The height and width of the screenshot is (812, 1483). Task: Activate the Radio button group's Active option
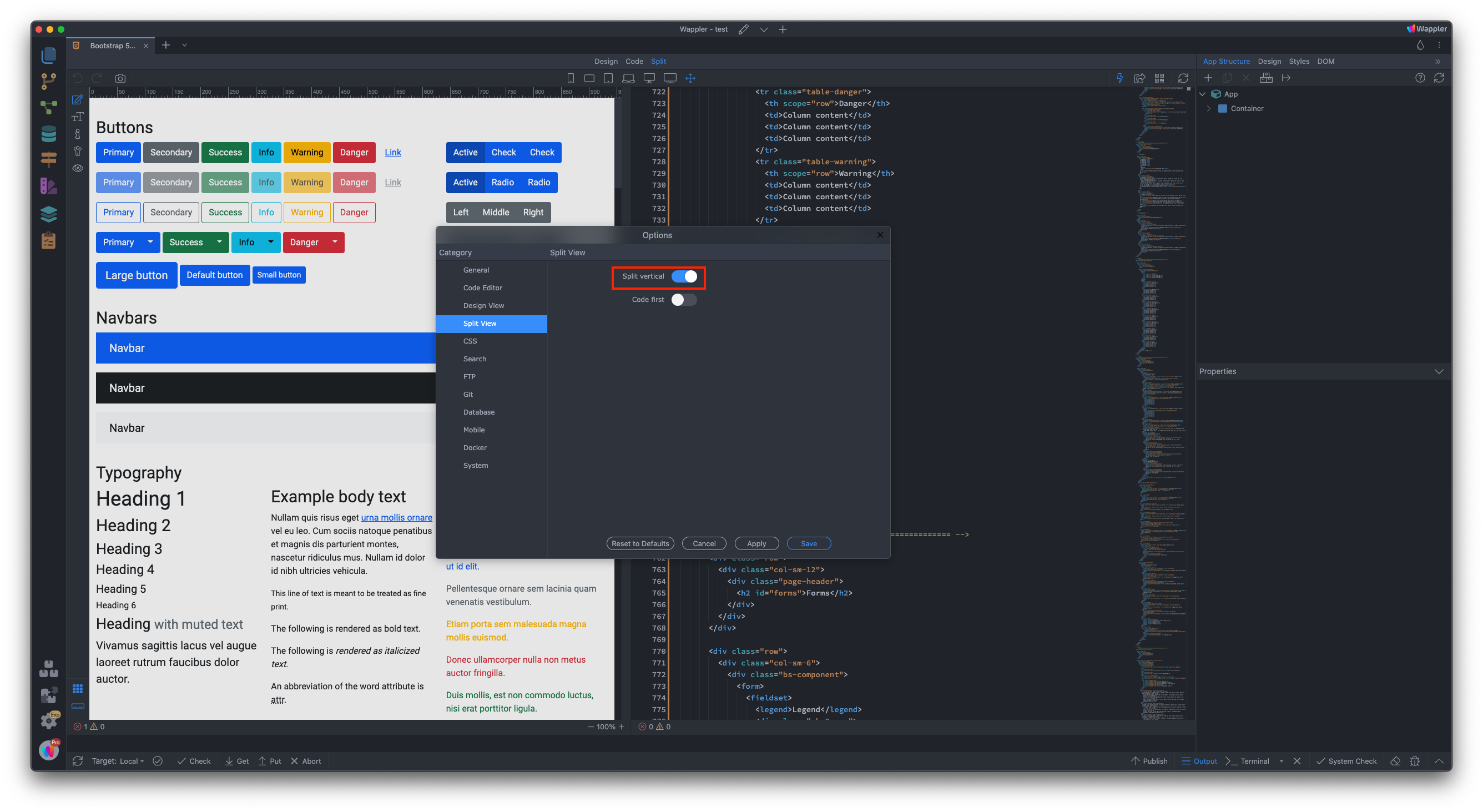465,183
